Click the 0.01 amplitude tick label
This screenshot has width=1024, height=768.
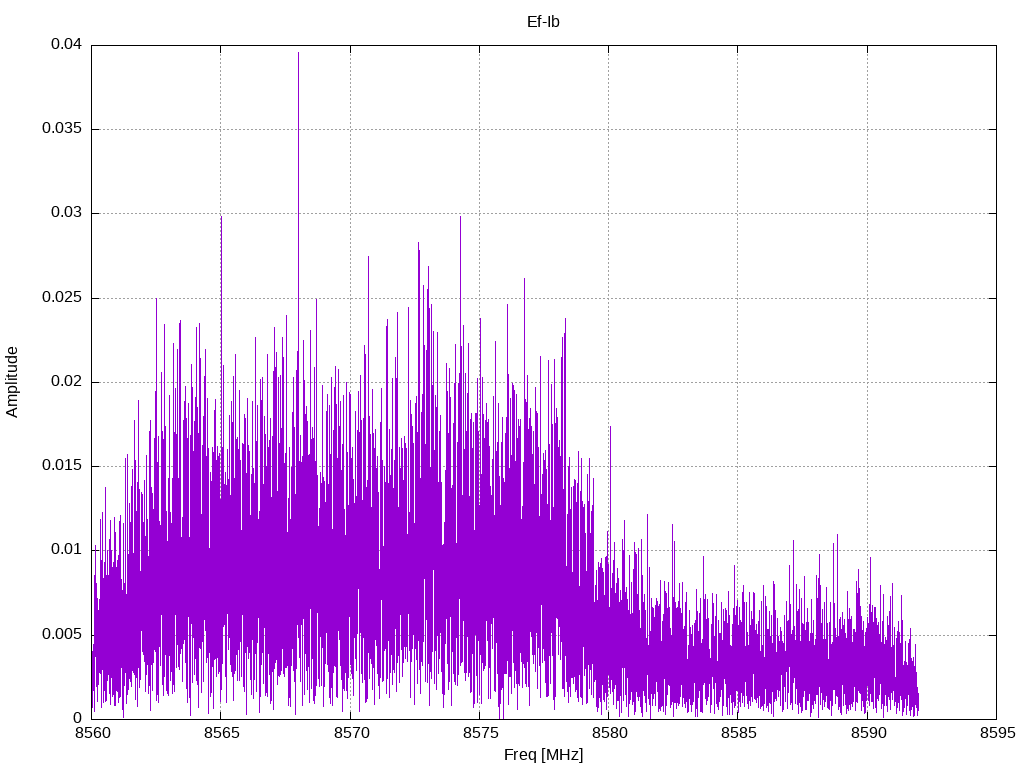[x=66, y=550]
